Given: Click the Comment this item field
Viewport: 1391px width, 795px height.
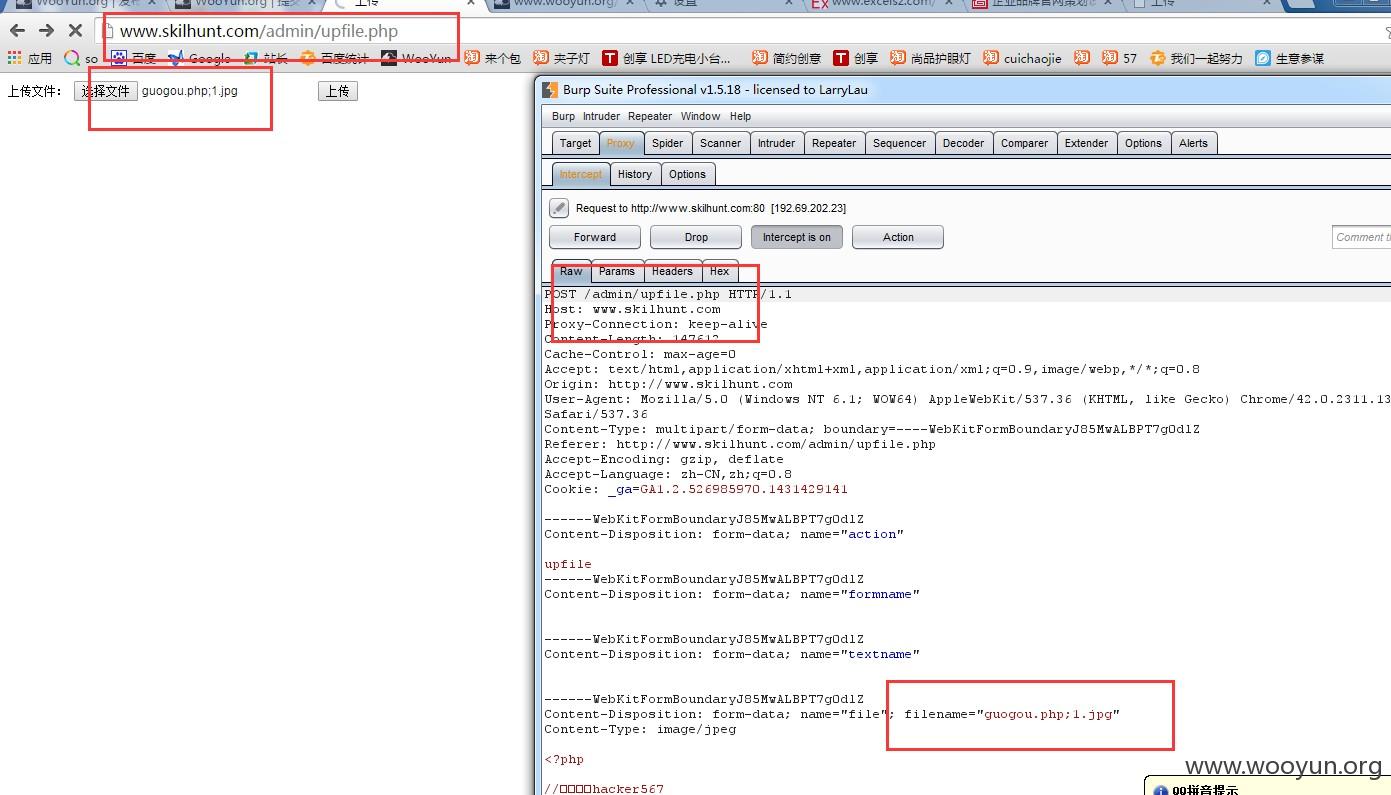Looking at the screenshot, I should 1362,237.
